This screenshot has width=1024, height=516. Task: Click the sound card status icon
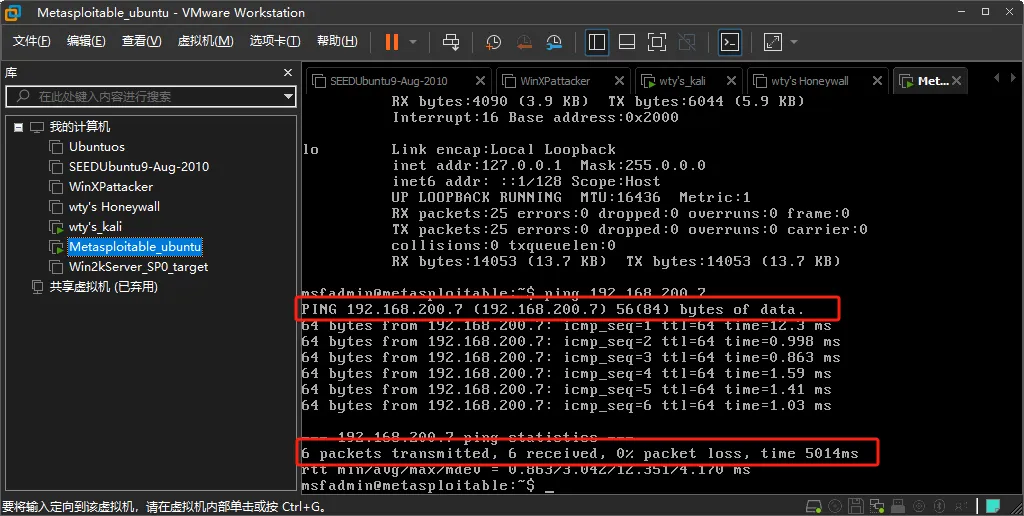[x=919, y=506]
